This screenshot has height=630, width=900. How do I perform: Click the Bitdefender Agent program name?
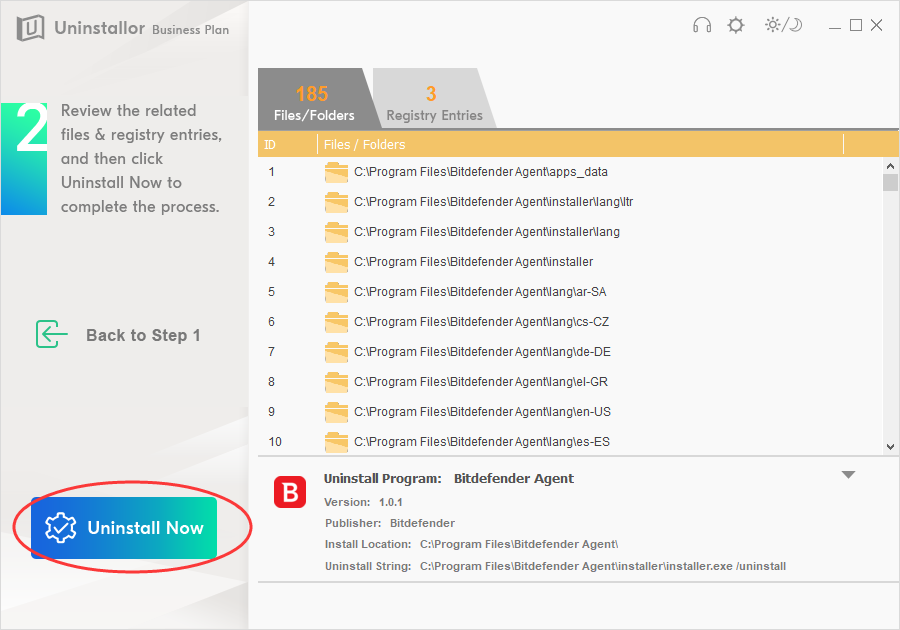[x=514, y=479]
